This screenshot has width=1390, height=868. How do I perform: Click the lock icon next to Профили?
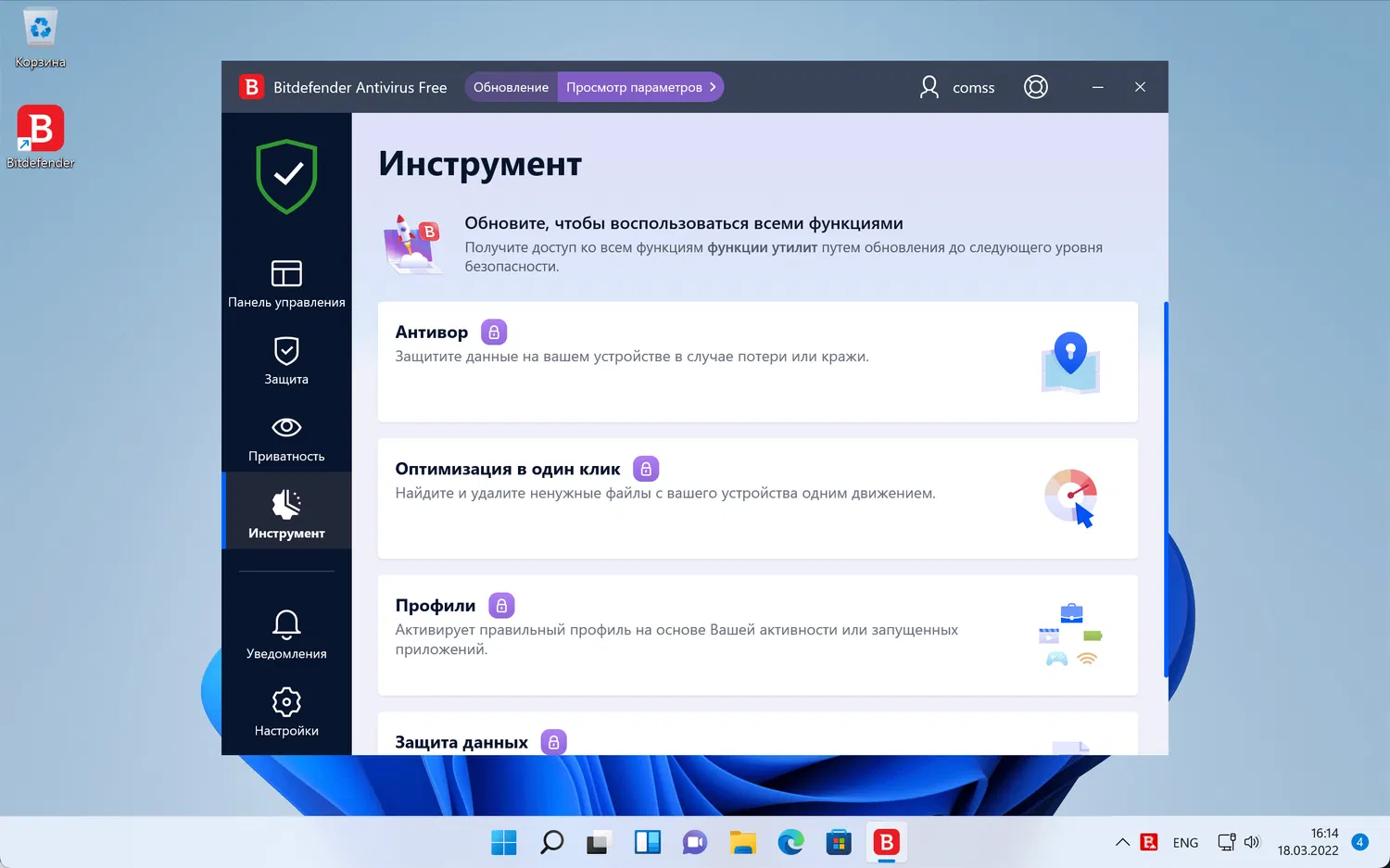pyautogui.click(x=501, y=606)
